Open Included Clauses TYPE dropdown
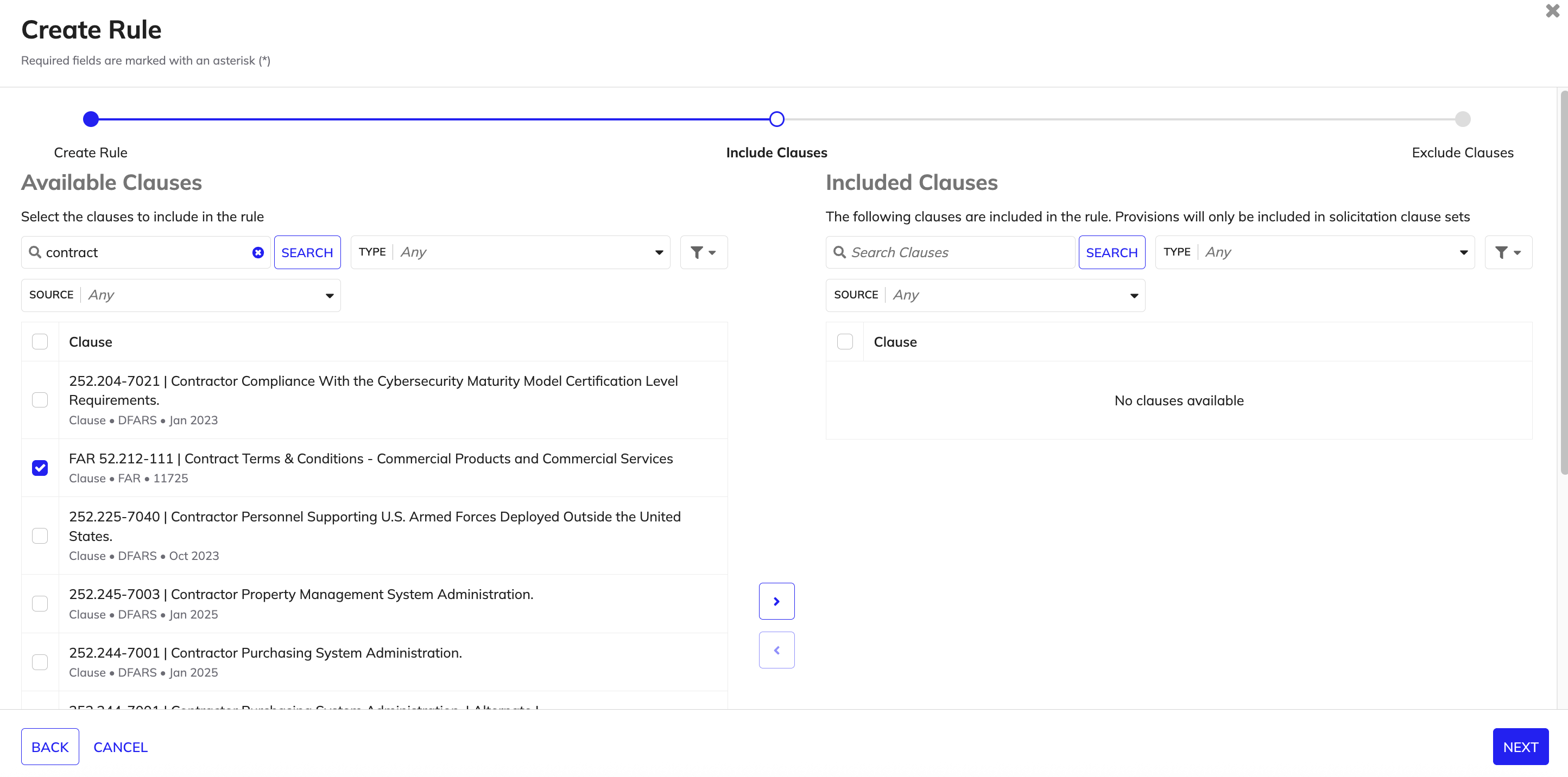1568x777 pixels. click(1315, 252)
